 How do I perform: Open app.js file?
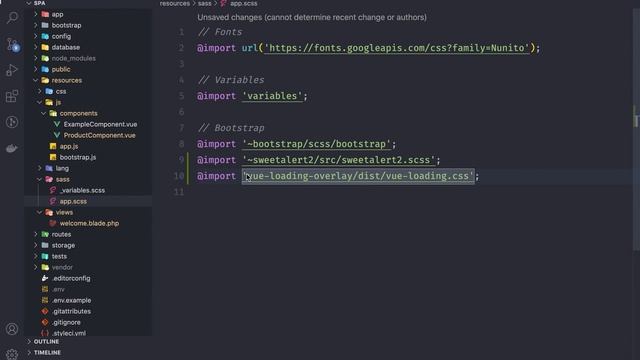click(69, 147)
